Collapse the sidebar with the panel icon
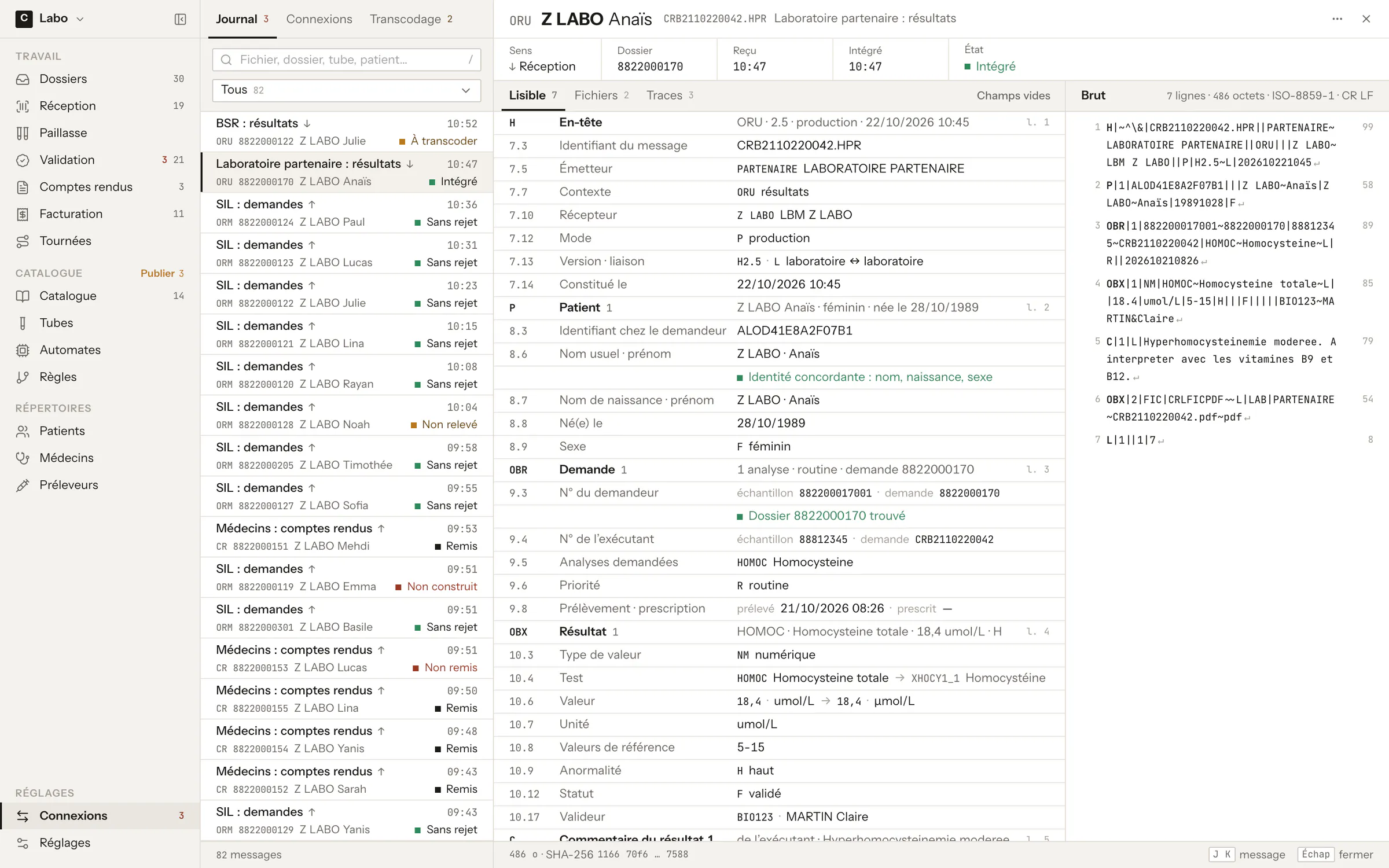This screenshot has width=1389, height=868. click(180, 19)
